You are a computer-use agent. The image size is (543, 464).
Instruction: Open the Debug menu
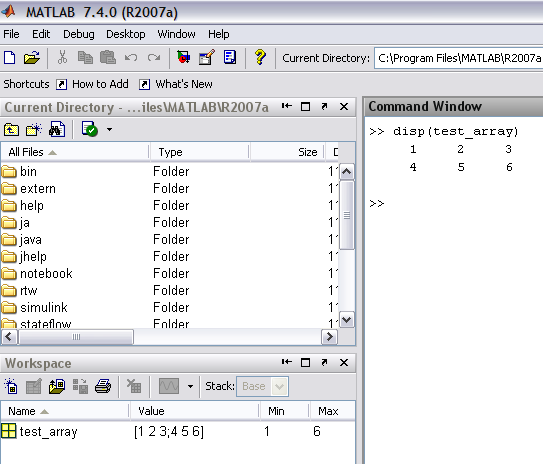click(79, 34)
